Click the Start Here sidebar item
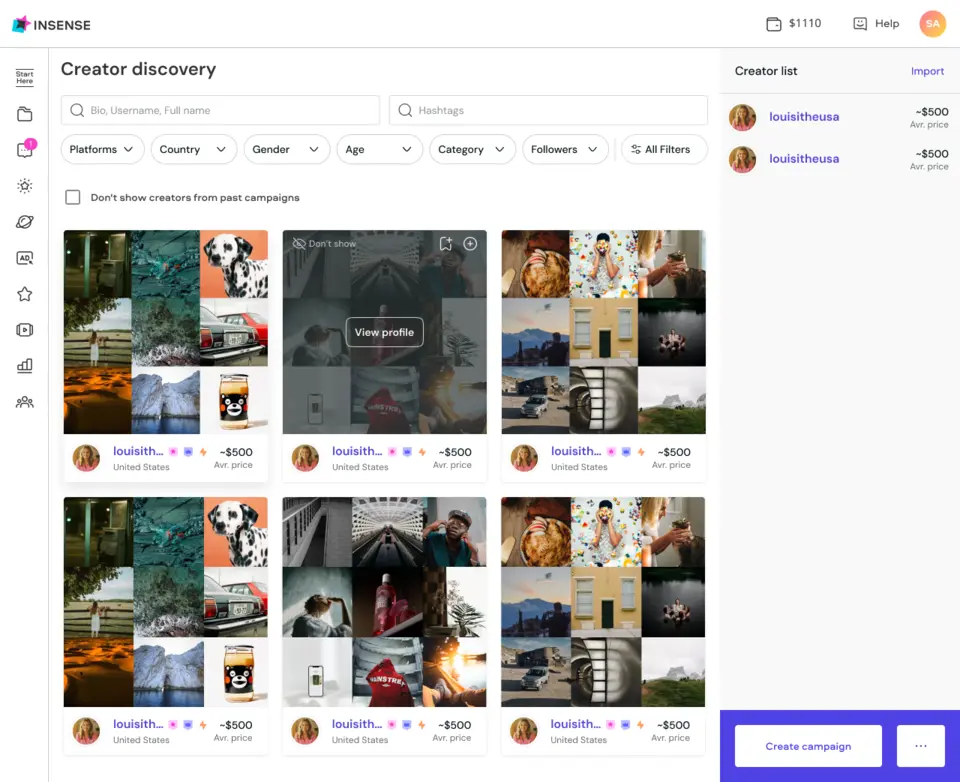Screen dimensions: 960x782 24,76
